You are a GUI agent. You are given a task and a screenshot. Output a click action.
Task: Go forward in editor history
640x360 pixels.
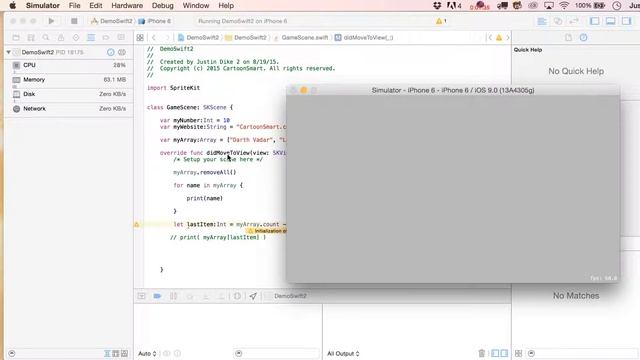[167, 38]
